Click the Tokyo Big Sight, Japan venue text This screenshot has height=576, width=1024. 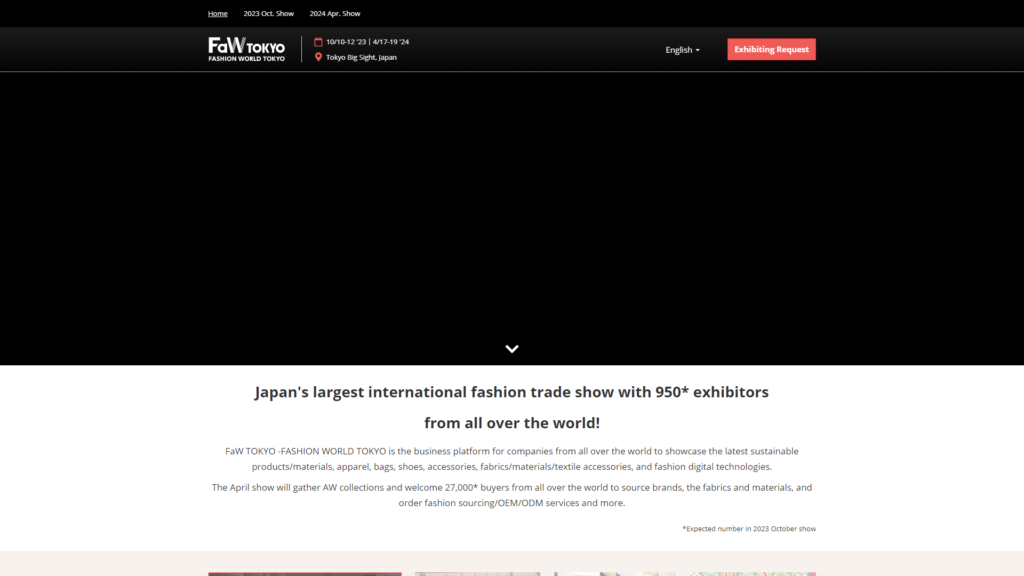(x=361, y=57)
